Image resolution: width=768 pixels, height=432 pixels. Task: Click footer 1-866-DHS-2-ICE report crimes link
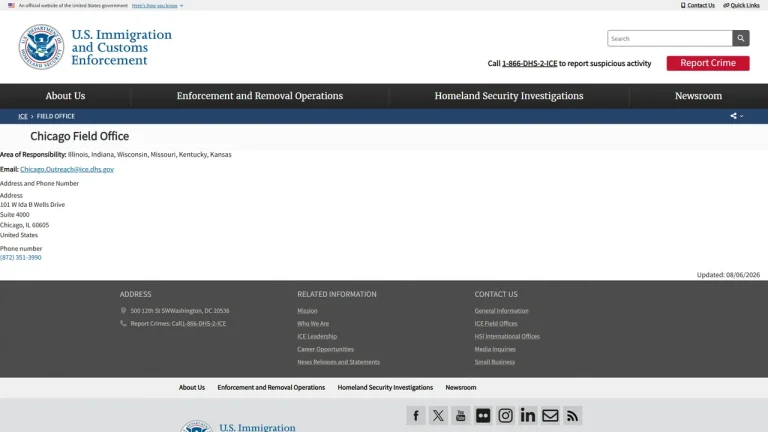click(204, 323)
